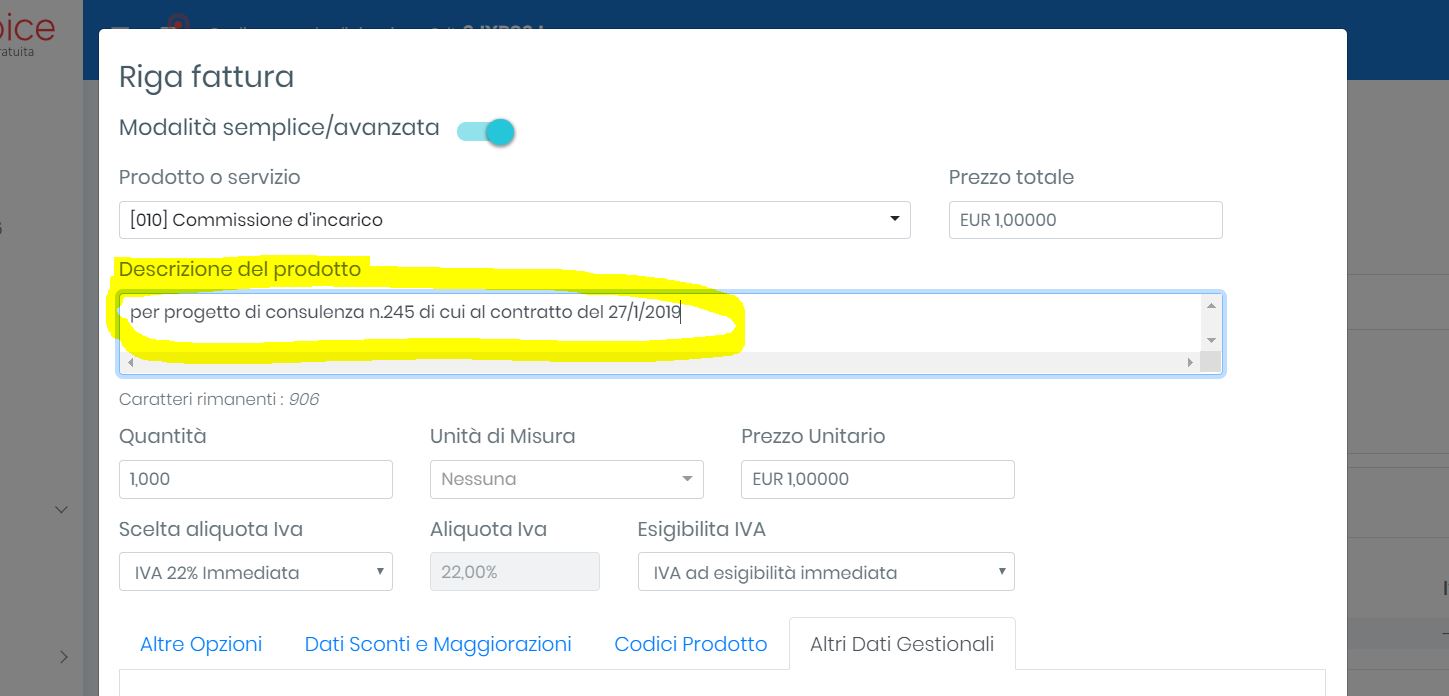Viewport: 1449px width, 696px height.
Task: Click the Caratteri rimanenti 906 text
Action: [219, 399]
